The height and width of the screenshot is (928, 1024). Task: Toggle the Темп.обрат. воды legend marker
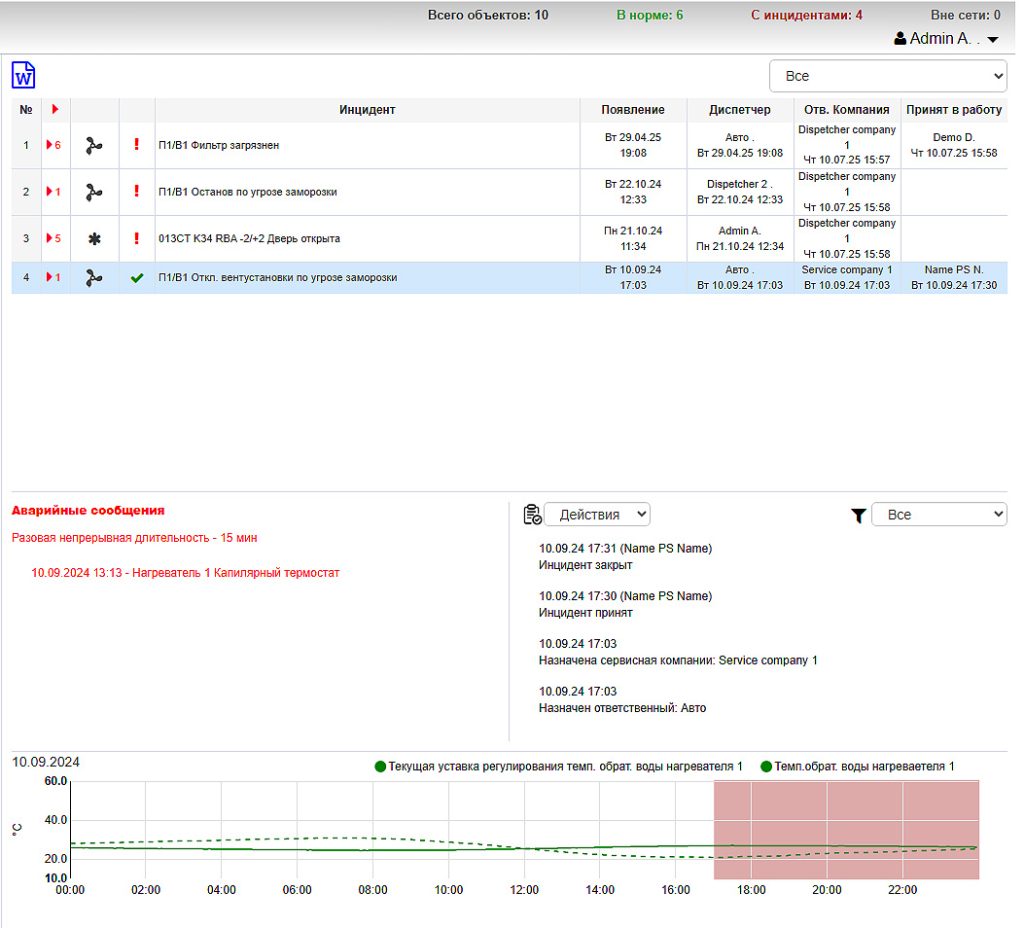pos(766,767)
